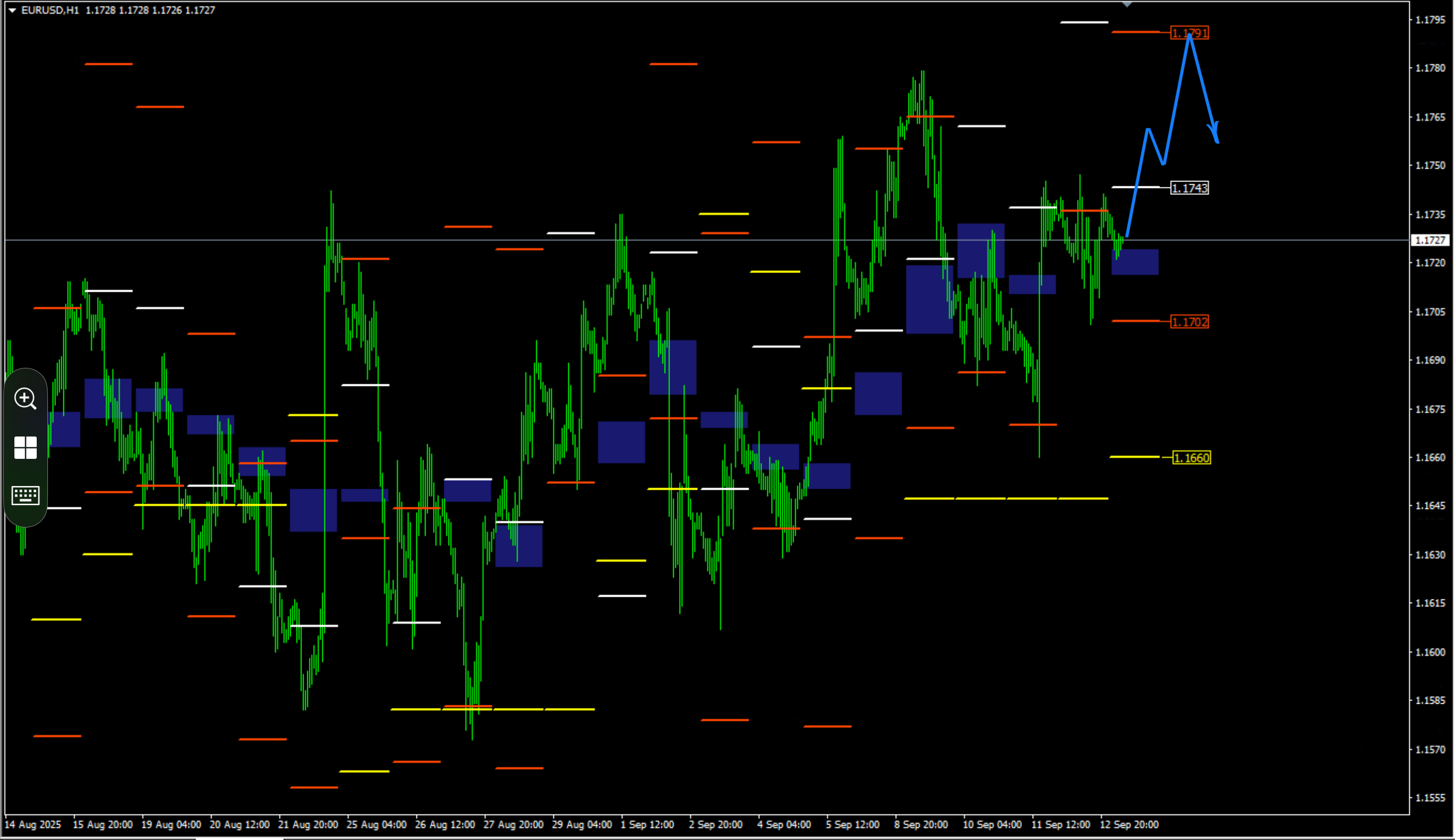Select the 1.1702 red level label
The width and height of the screenshot is (1455, 840).
1189,322
